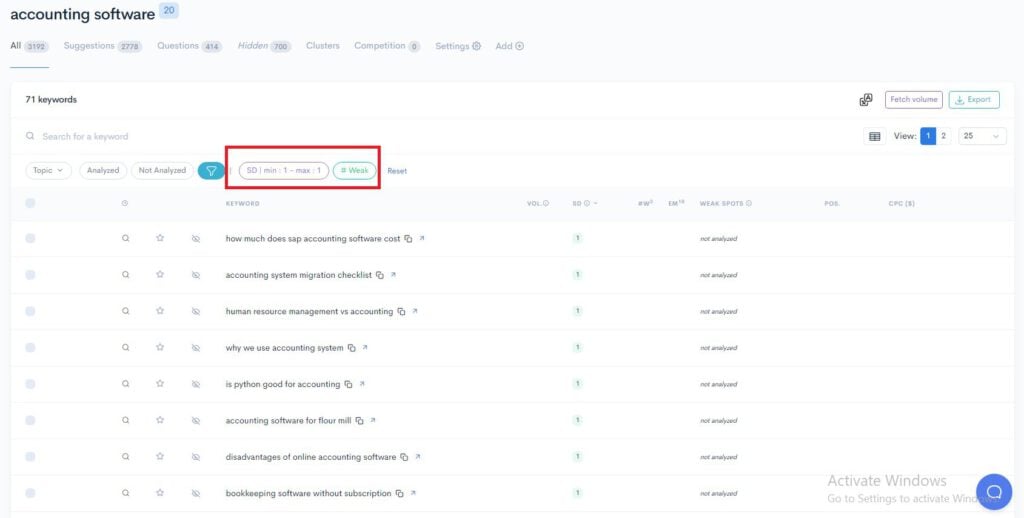Viewport: 1024px width, 518px height.
Task: Open the chat support bubble
Action: [993, 491]
